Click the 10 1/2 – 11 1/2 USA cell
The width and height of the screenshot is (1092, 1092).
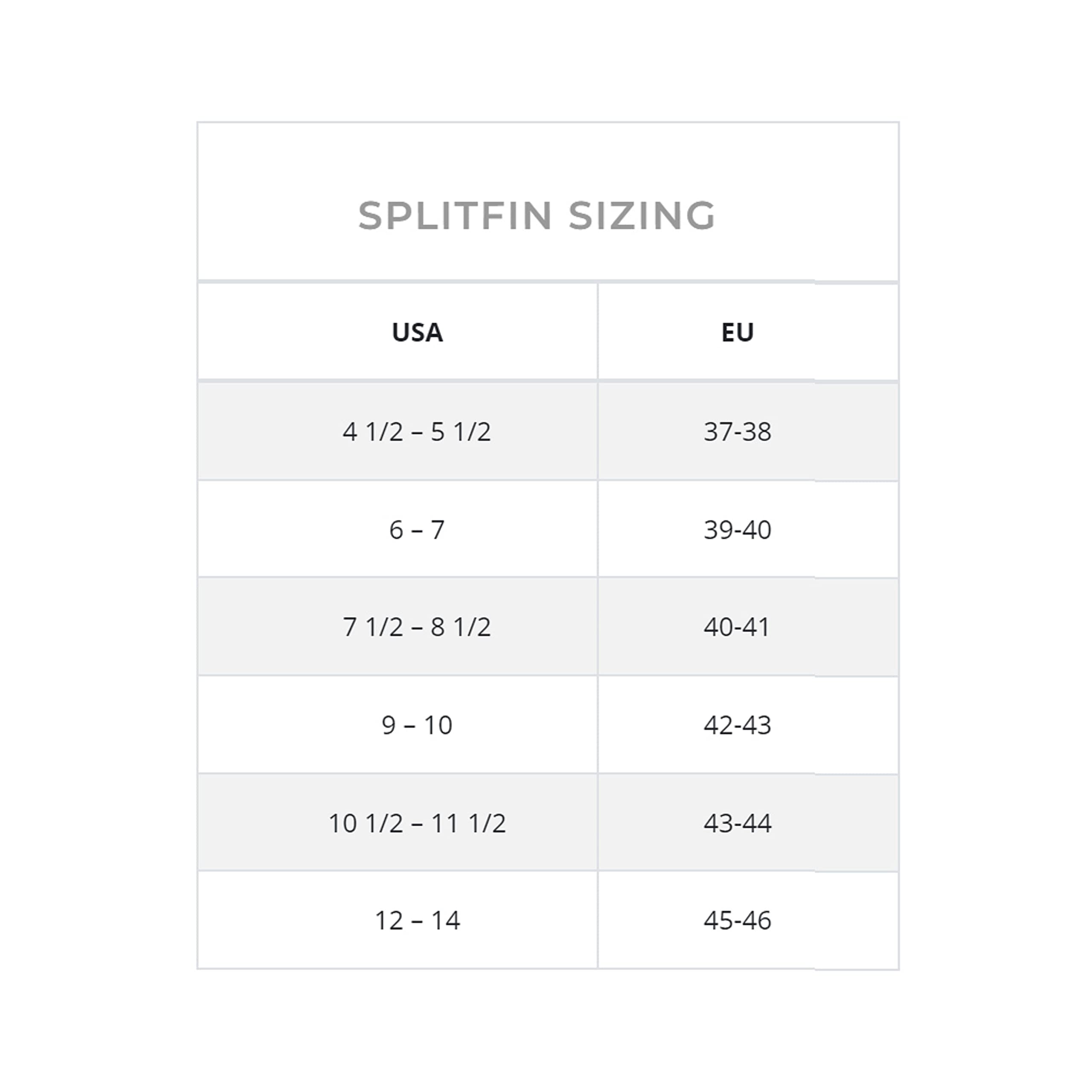(x=398, y=822)
